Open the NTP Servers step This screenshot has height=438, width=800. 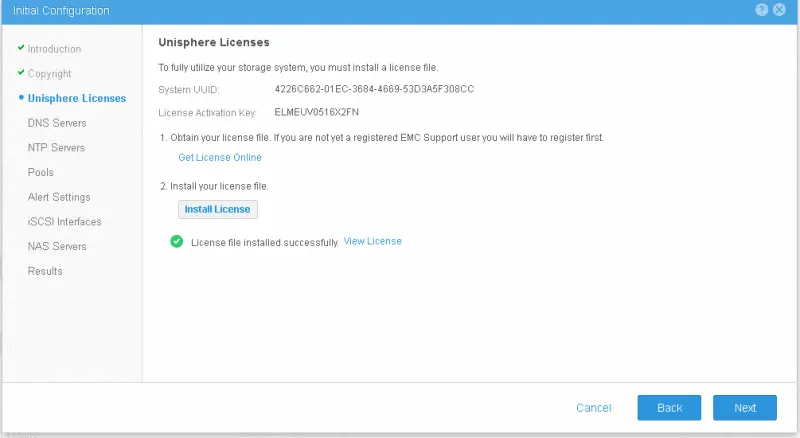tap(56, 148)
